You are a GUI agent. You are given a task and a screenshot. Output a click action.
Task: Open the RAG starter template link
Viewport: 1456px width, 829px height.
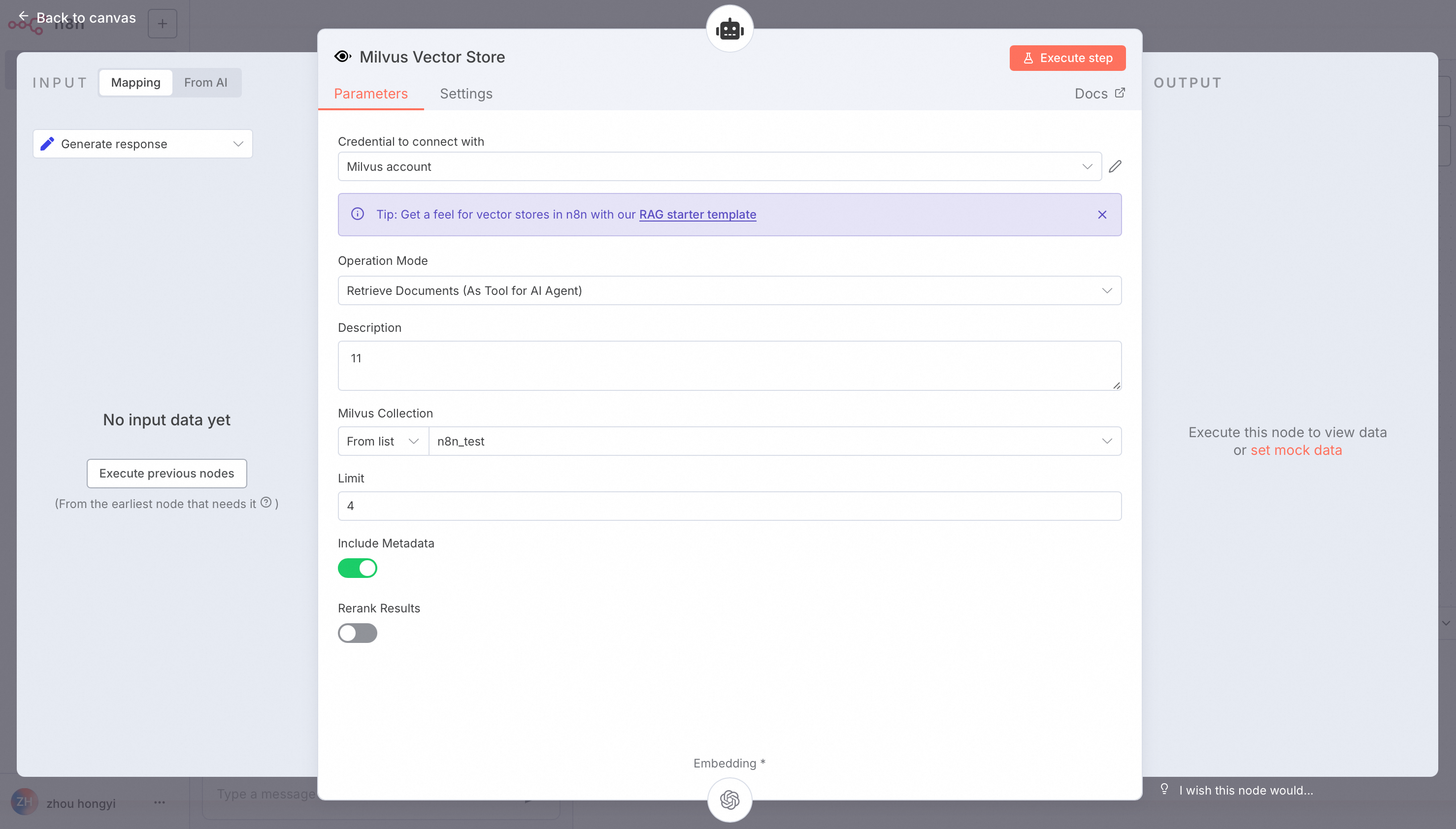pyautogui.click(x=697, y=215)
